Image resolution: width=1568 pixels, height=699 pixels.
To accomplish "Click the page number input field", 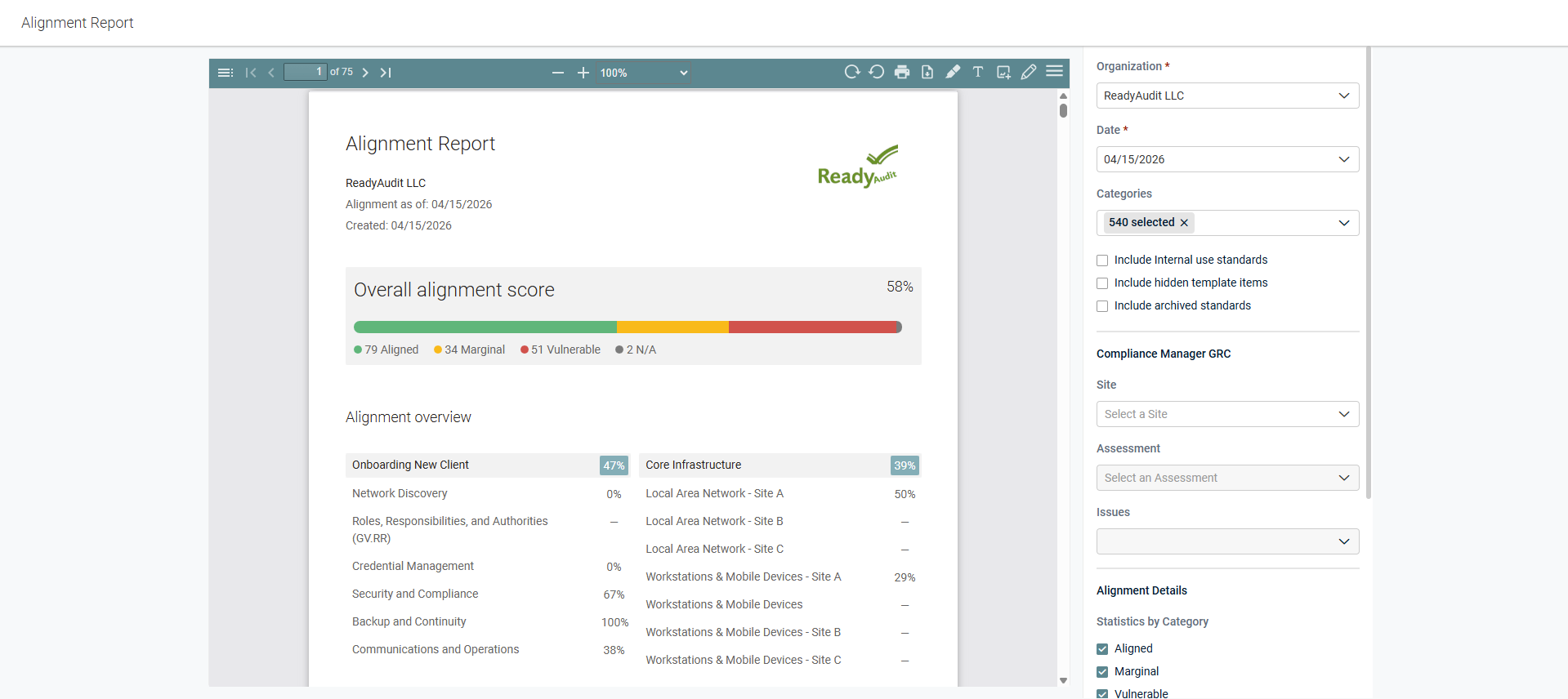I will click(305, 73).
